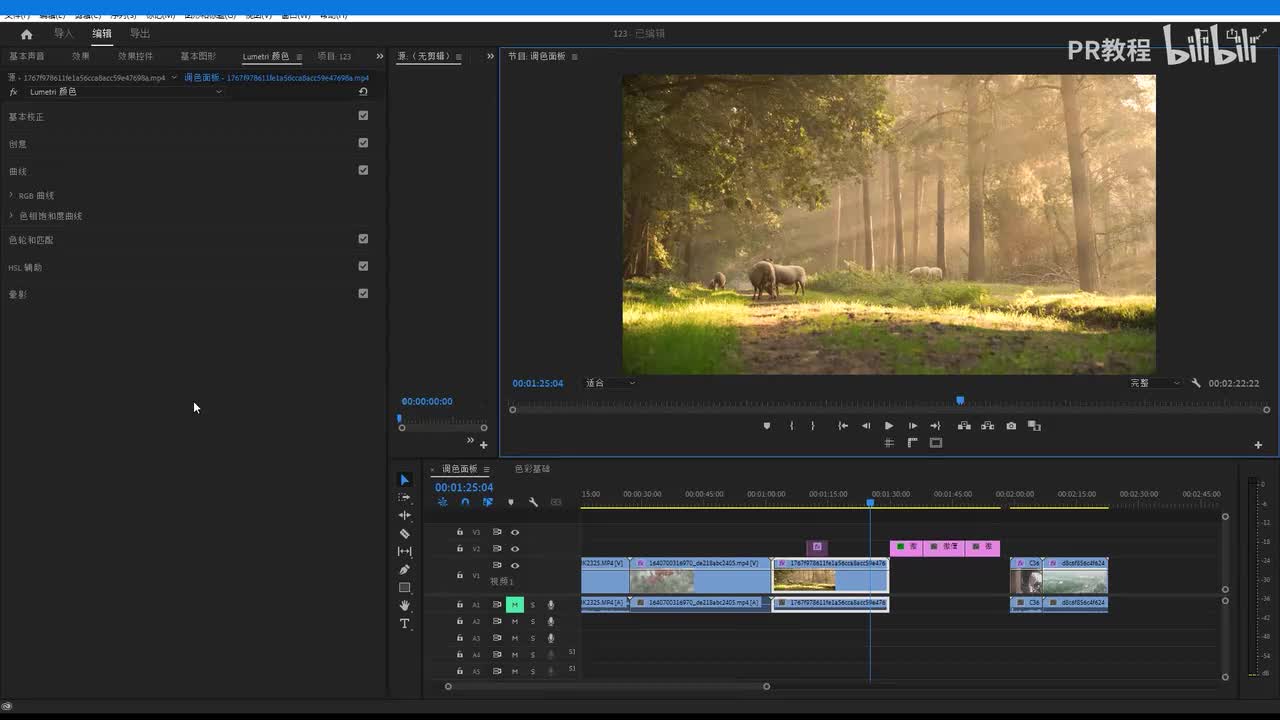Click the 色轮和匹配 section heading
Image resolution: width=1280 pixels, height=720 pixels.
pos(31,240)
